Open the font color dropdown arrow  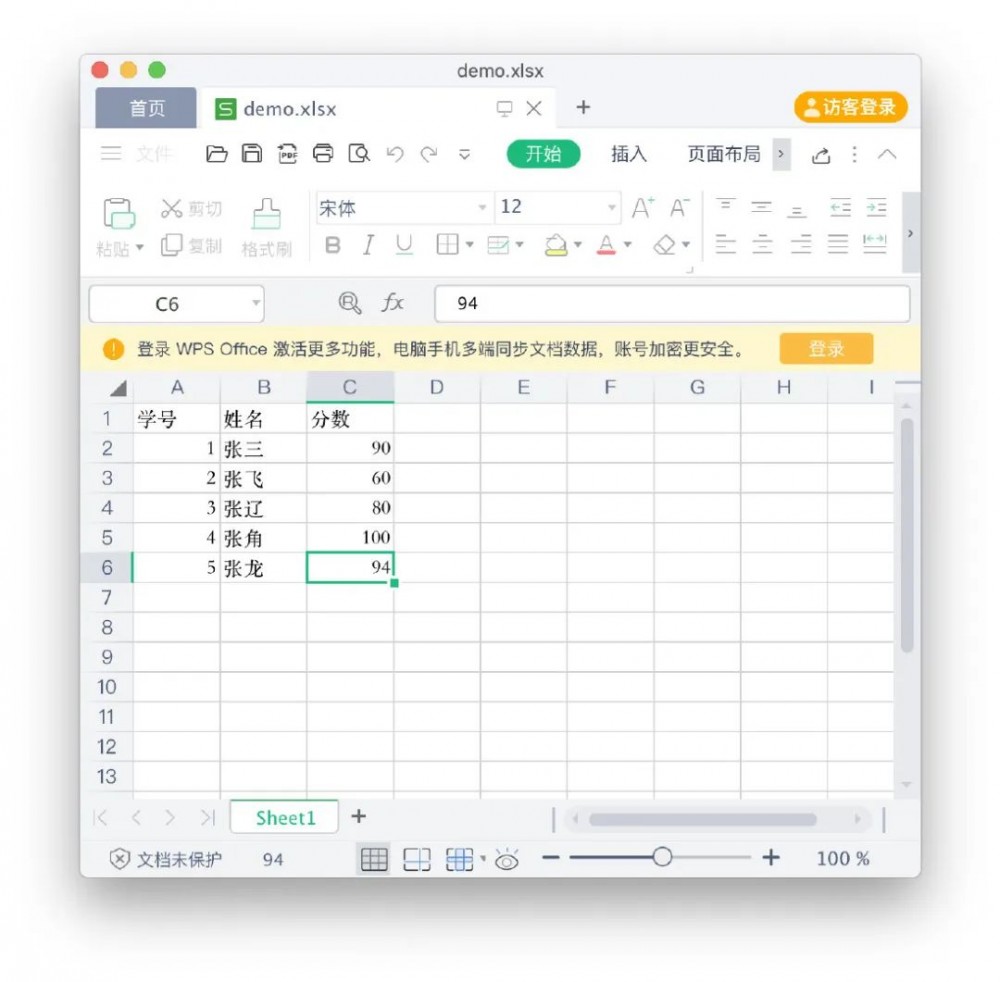tap(628, 244)
